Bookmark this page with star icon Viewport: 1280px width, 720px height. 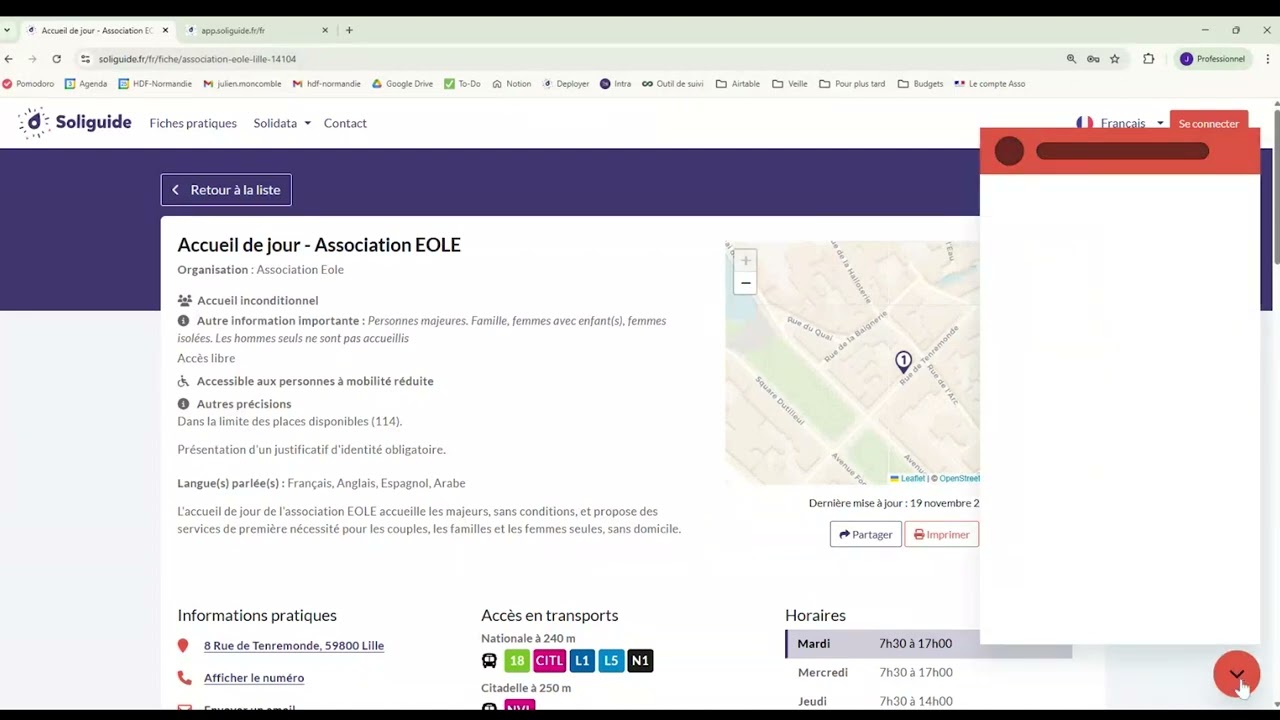[1114, 59]
